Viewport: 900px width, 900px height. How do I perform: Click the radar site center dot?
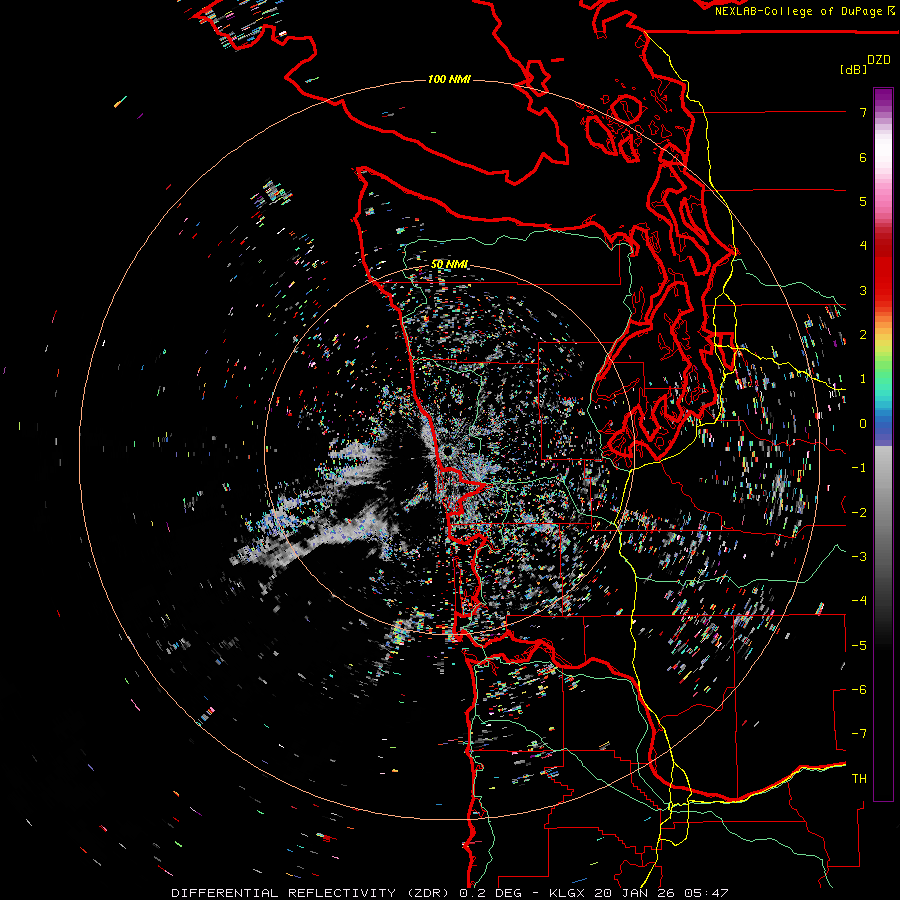click(x=448, y=453)
